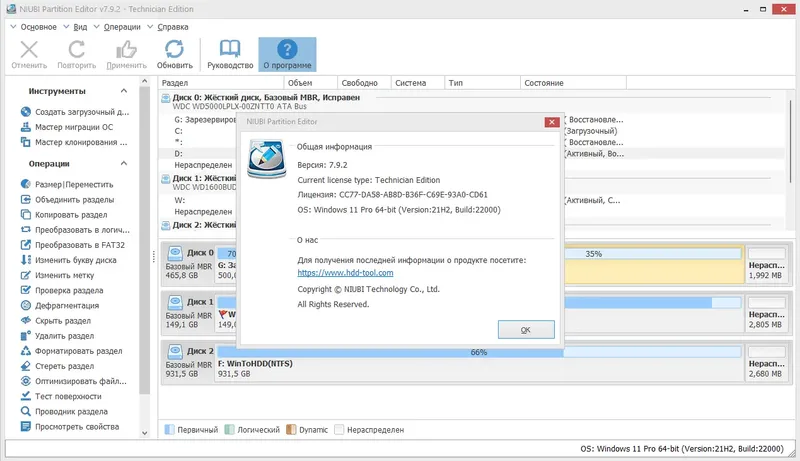The height and width of the screenshot is (461, 800).
Task: Select Диск 1 unallocated 2,805 MB block
Action: [766, 314]
